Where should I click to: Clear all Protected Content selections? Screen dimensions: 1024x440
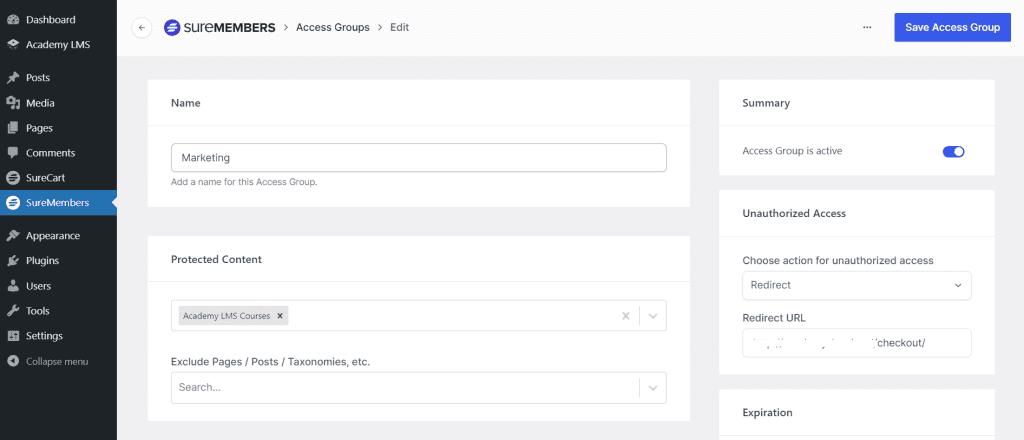[x=626, y=316]
